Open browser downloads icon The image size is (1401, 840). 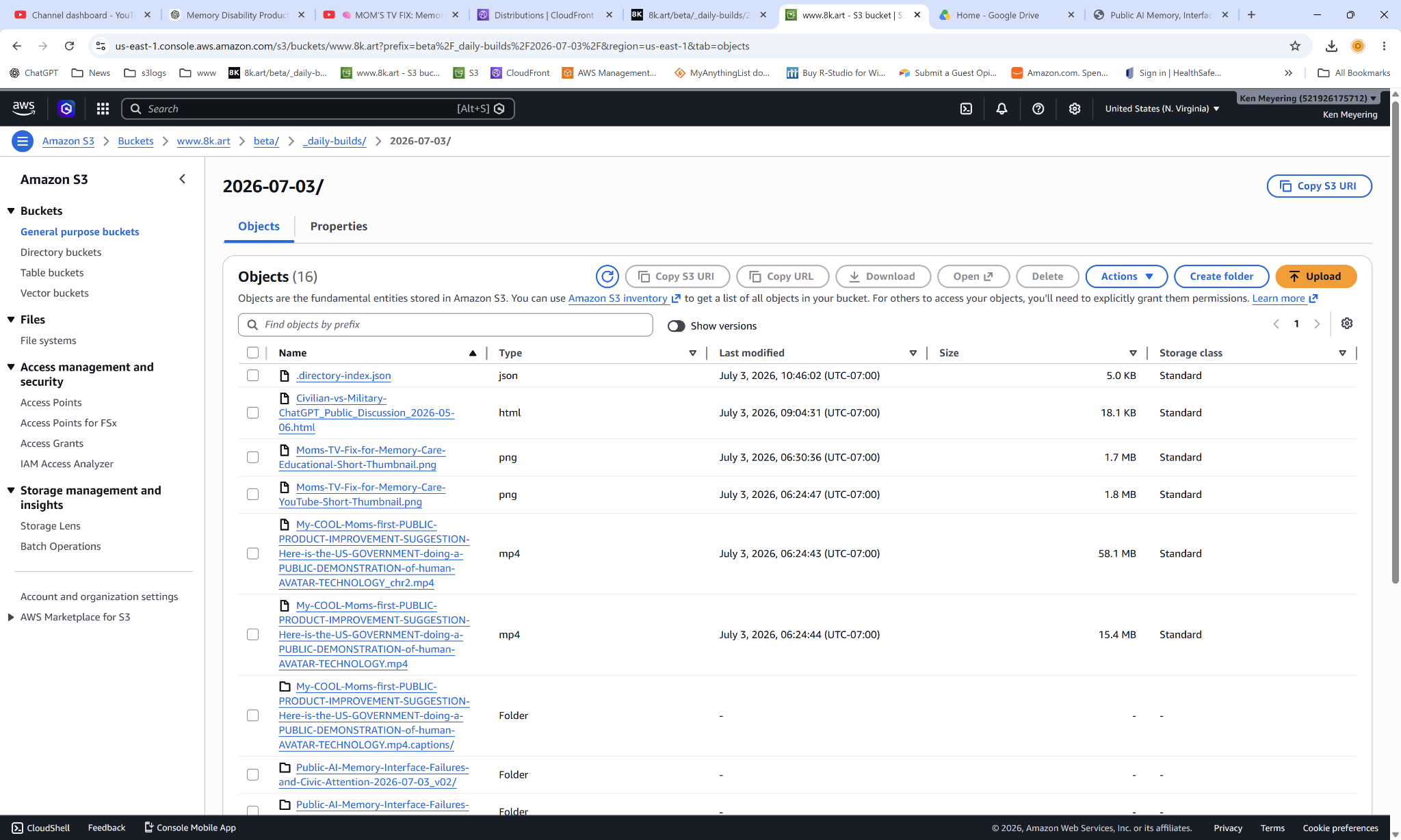click(1331, 46)
